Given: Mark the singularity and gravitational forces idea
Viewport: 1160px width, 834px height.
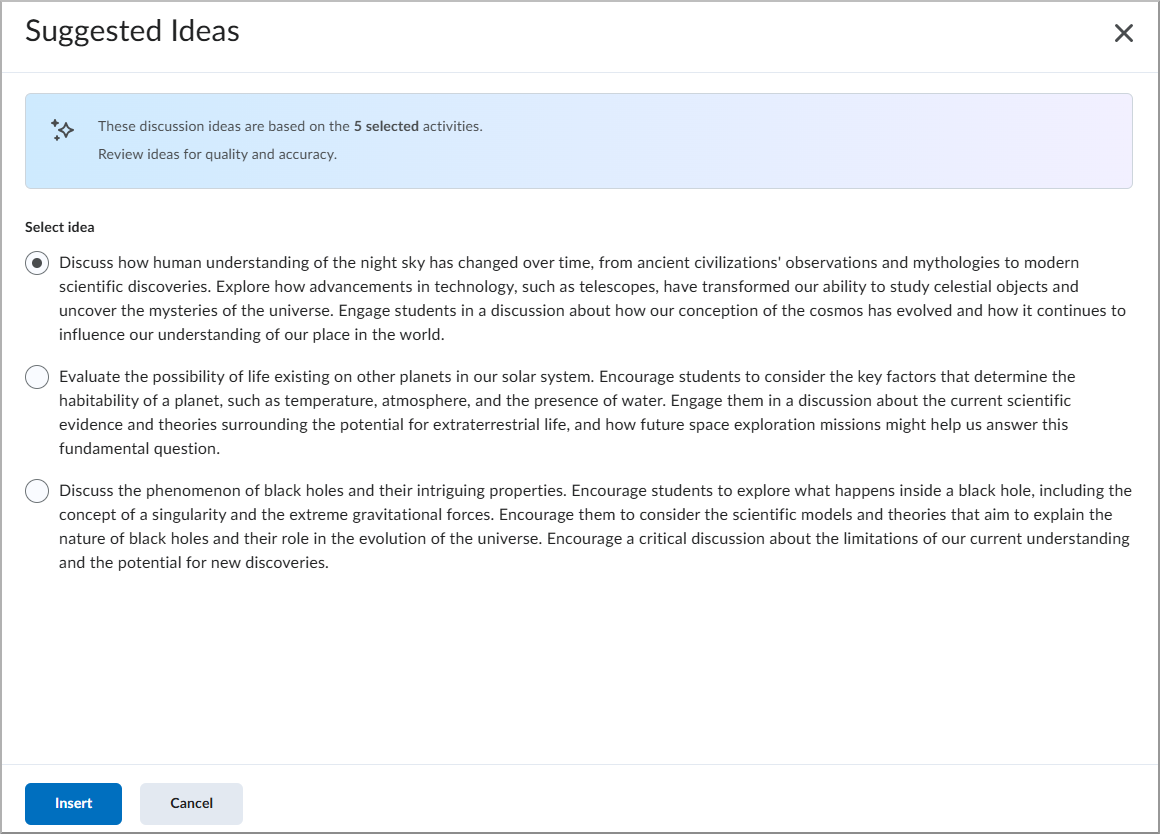Looking at the screenshot, I should 36,491.
